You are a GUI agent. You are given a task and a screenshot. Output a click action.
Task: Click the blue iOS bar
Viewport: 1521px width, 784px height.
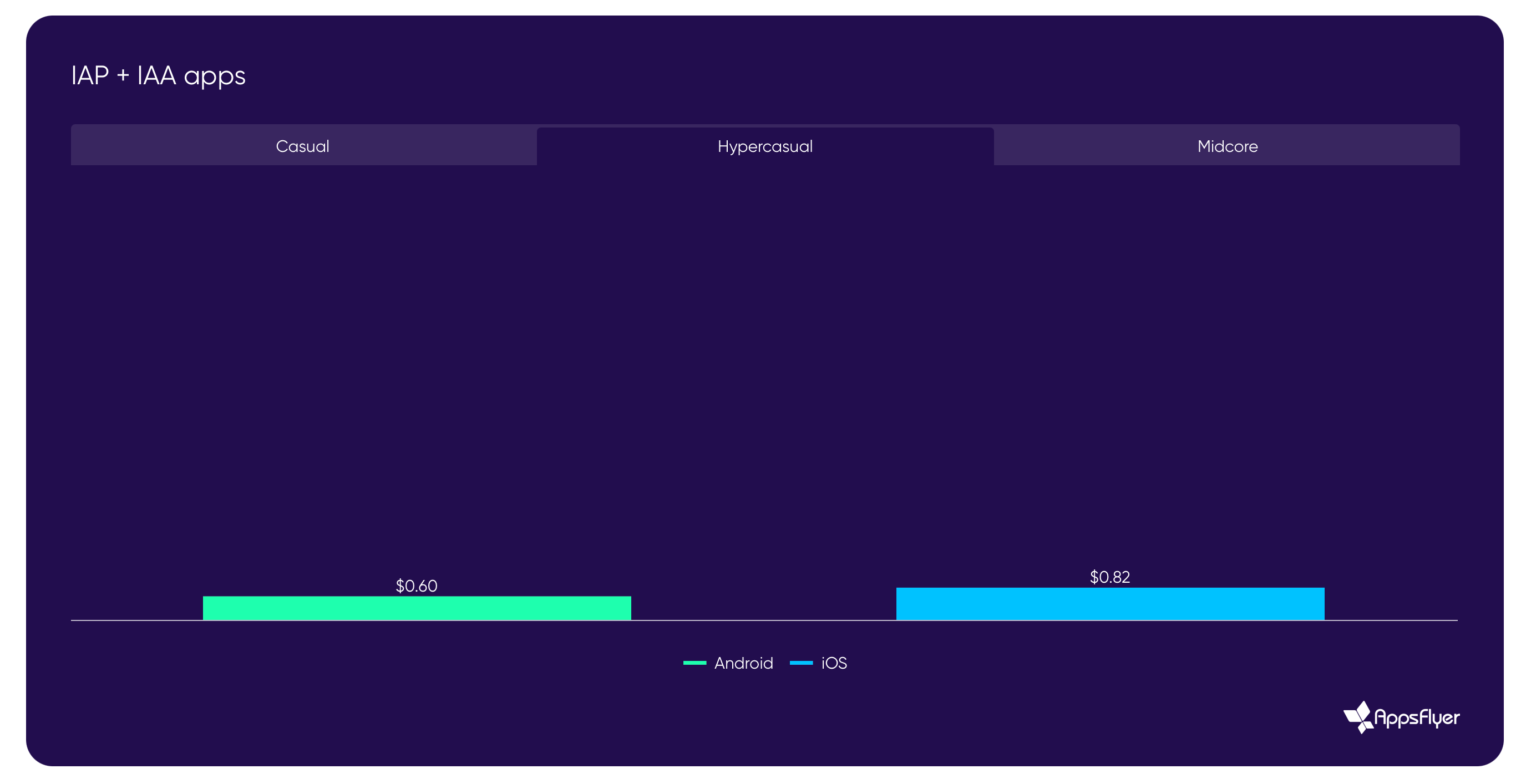pos(1110,603)
